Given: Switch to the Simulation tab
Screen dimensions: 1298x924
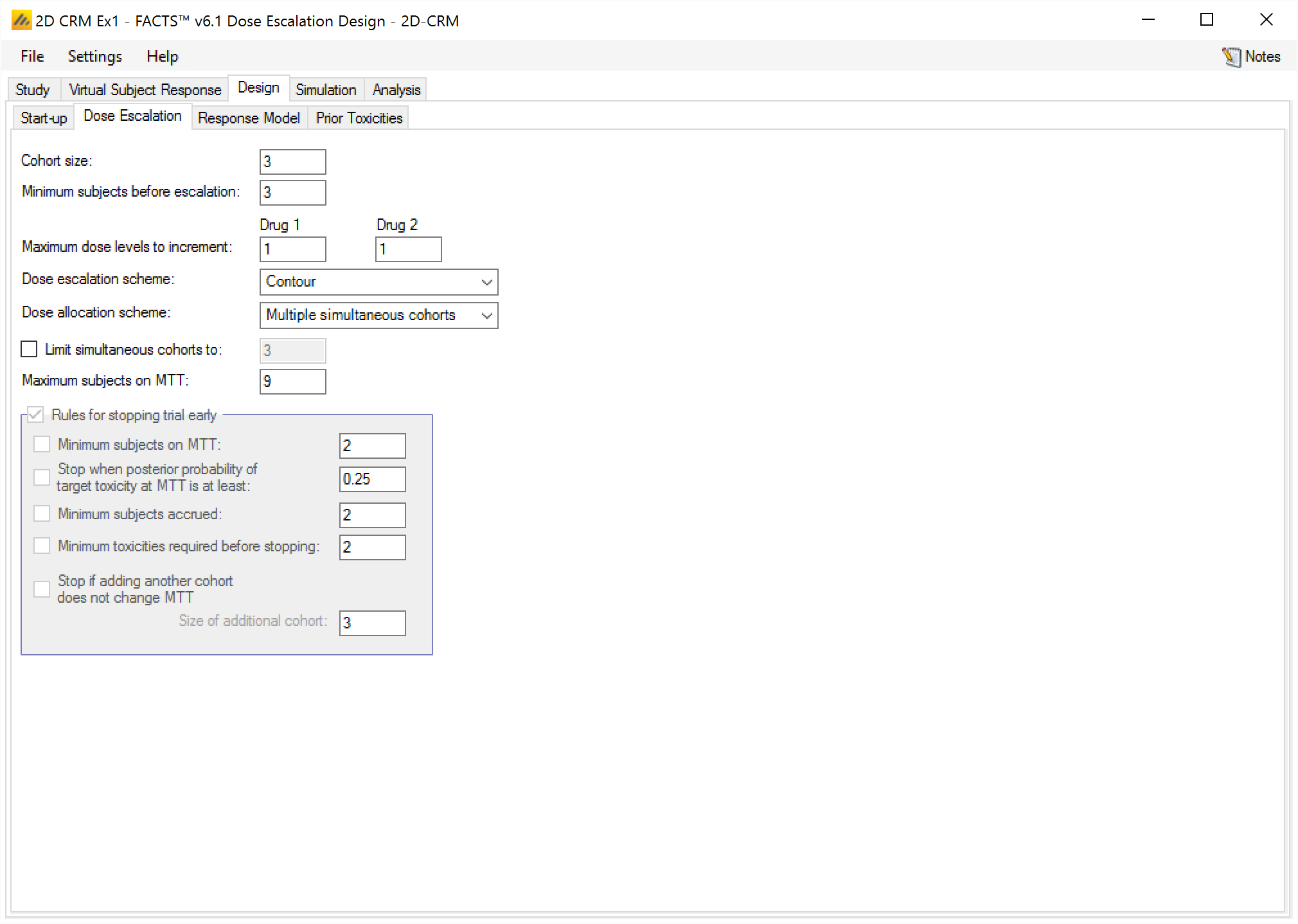Looking at the screenshot, I should [326, 90].
